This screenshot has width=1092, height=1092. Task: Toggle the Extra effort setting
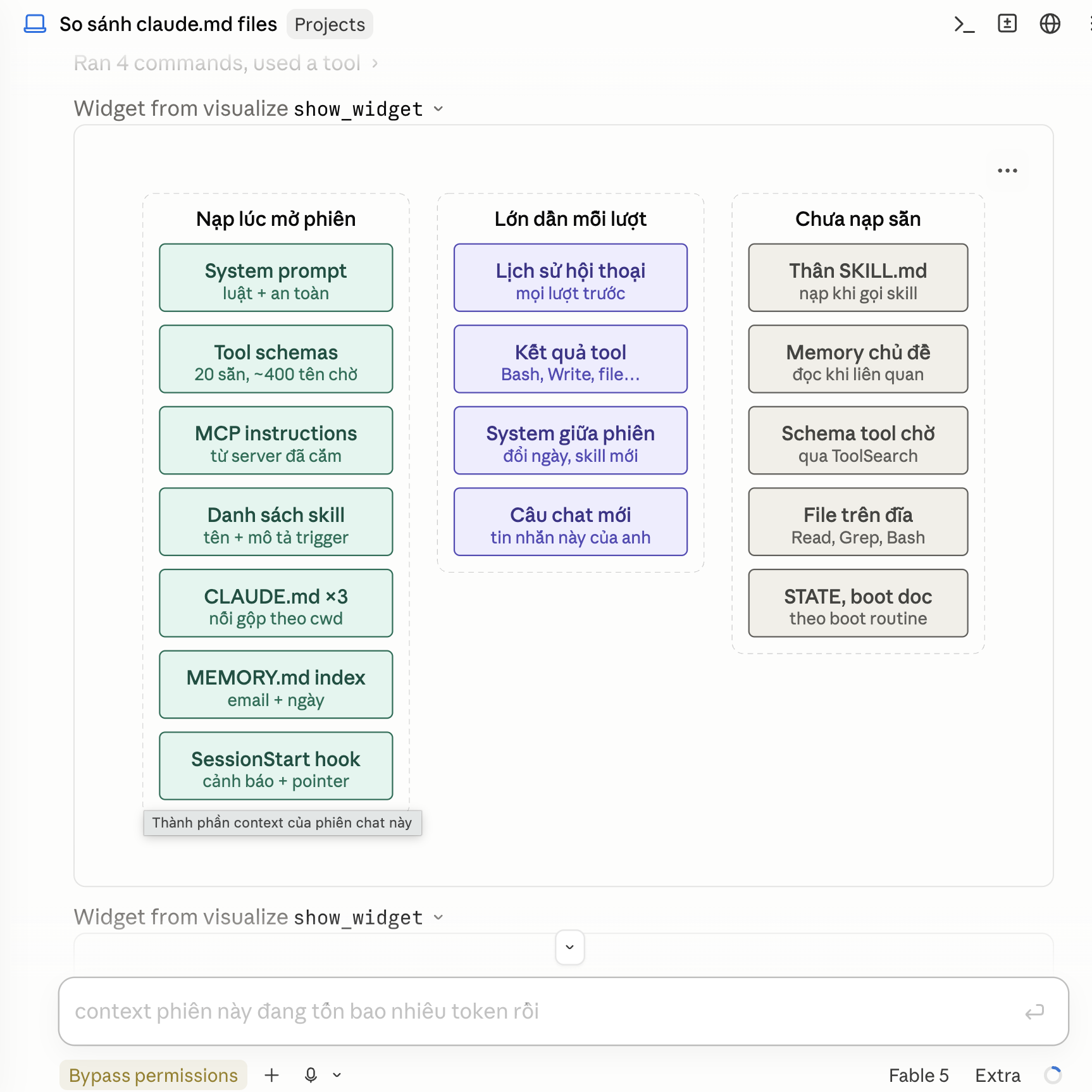pos(998,1075)
